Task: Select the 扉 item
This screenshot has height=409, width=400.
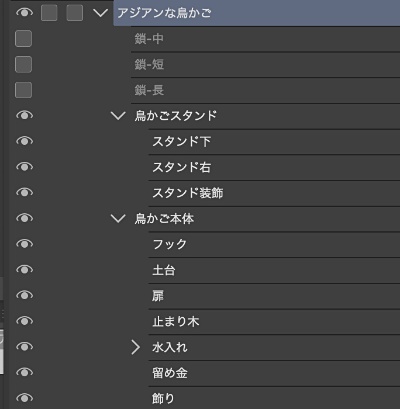Action: click(274, 296)
